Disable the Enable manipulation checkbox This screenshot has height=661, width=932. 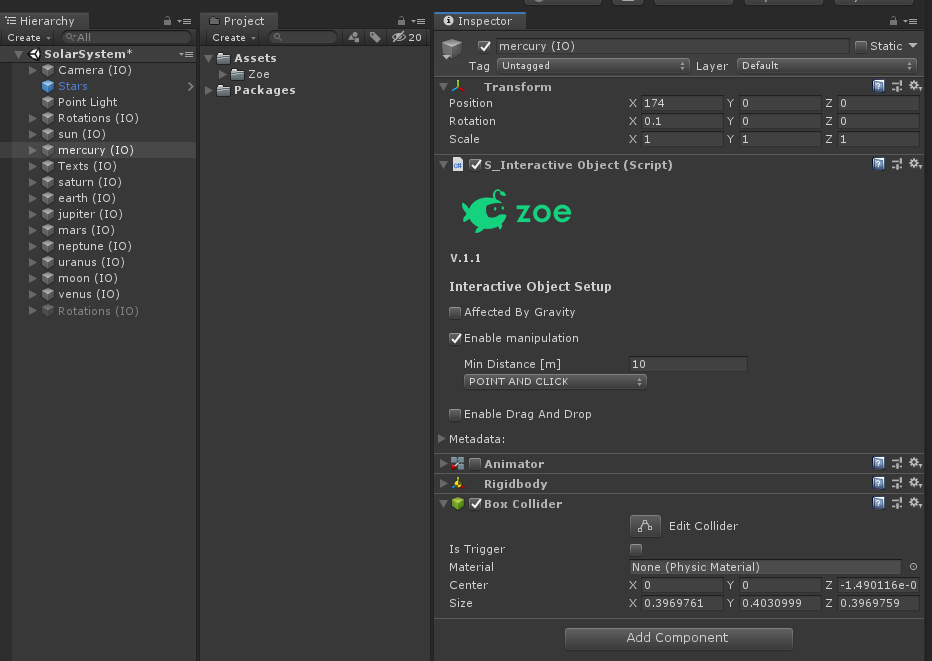point(455,338)
